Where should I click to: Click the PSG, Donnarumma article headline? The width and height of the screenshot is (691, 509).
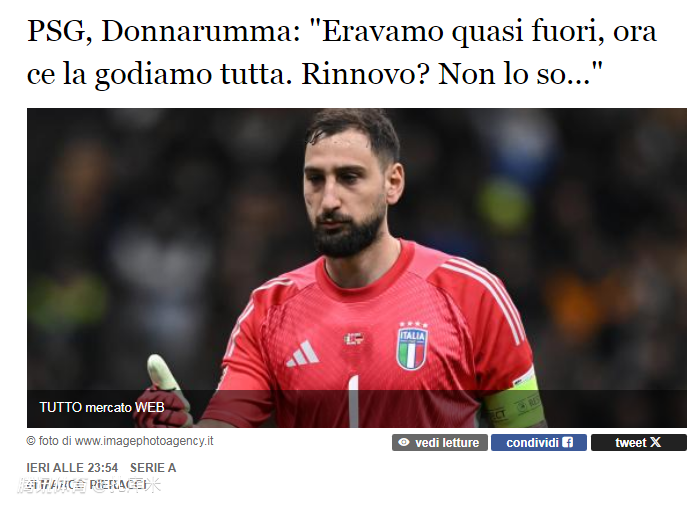point(342,52)
